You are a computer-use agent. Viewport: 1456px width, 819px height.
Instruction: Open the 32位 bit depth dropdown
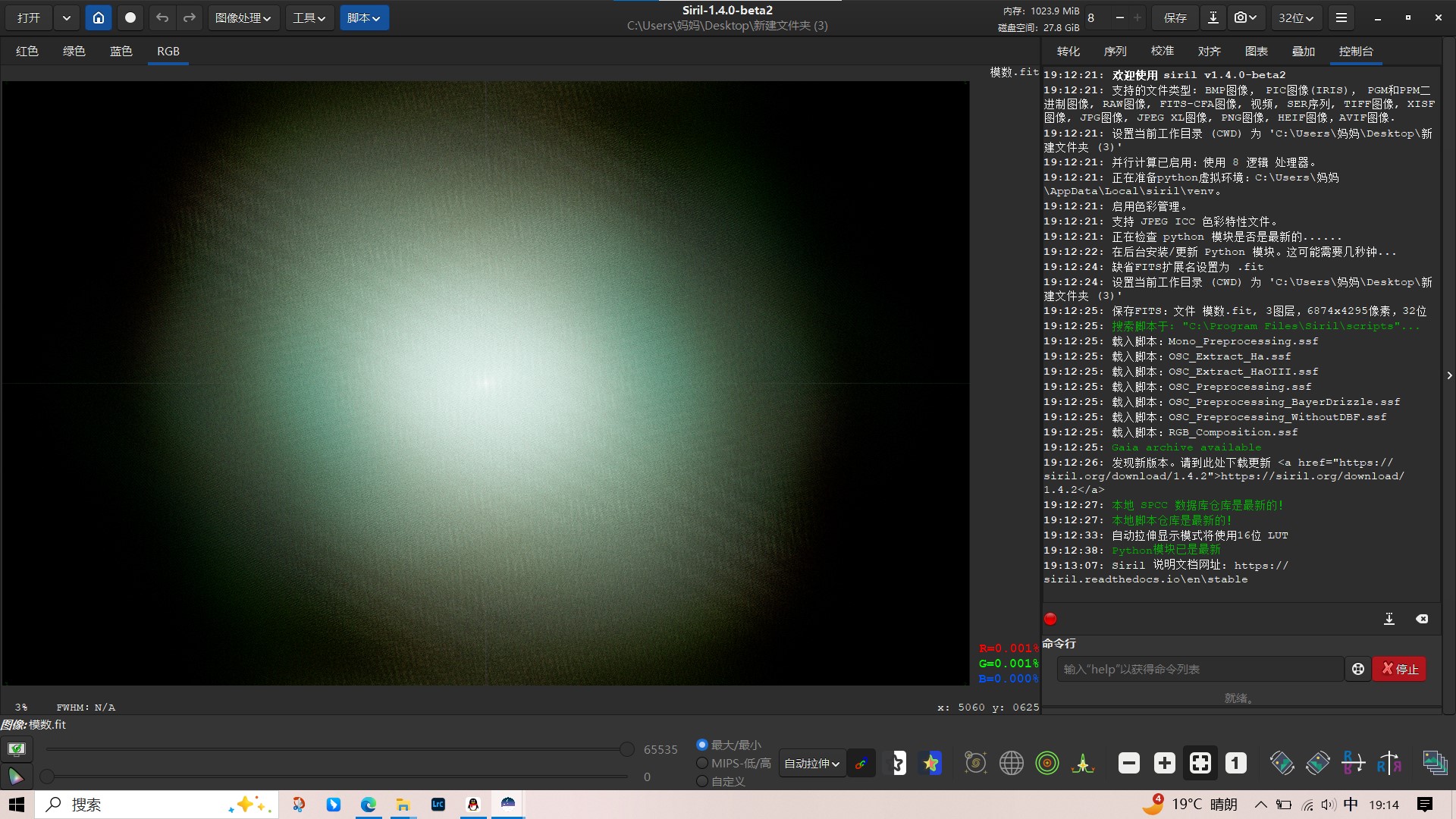(x=1295, y=17)
